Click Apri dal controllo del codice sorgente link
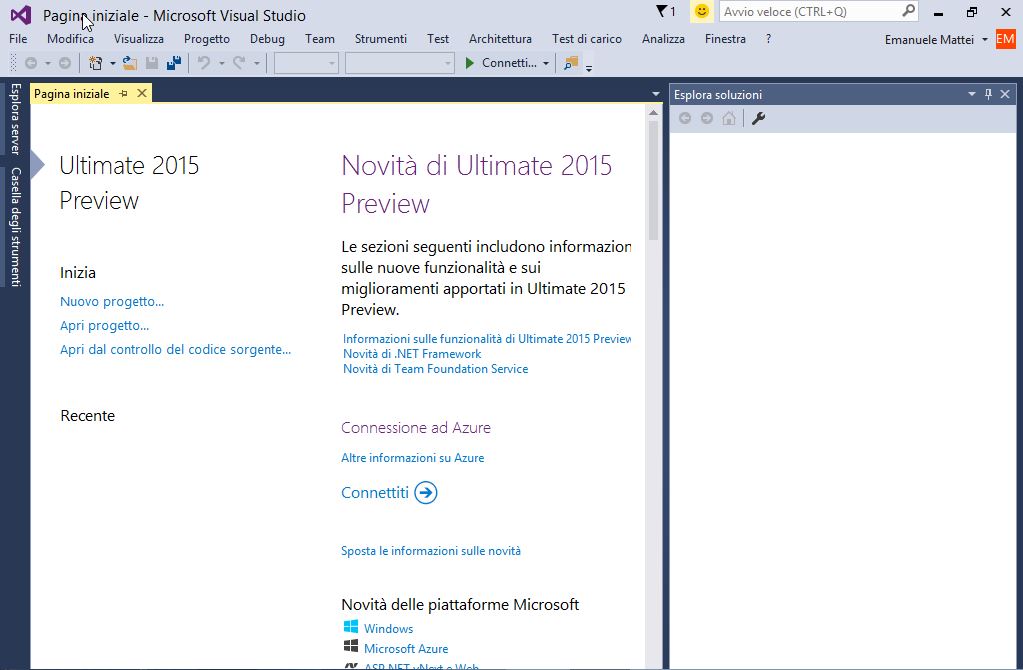1023x670 pixels. point(176,350)
